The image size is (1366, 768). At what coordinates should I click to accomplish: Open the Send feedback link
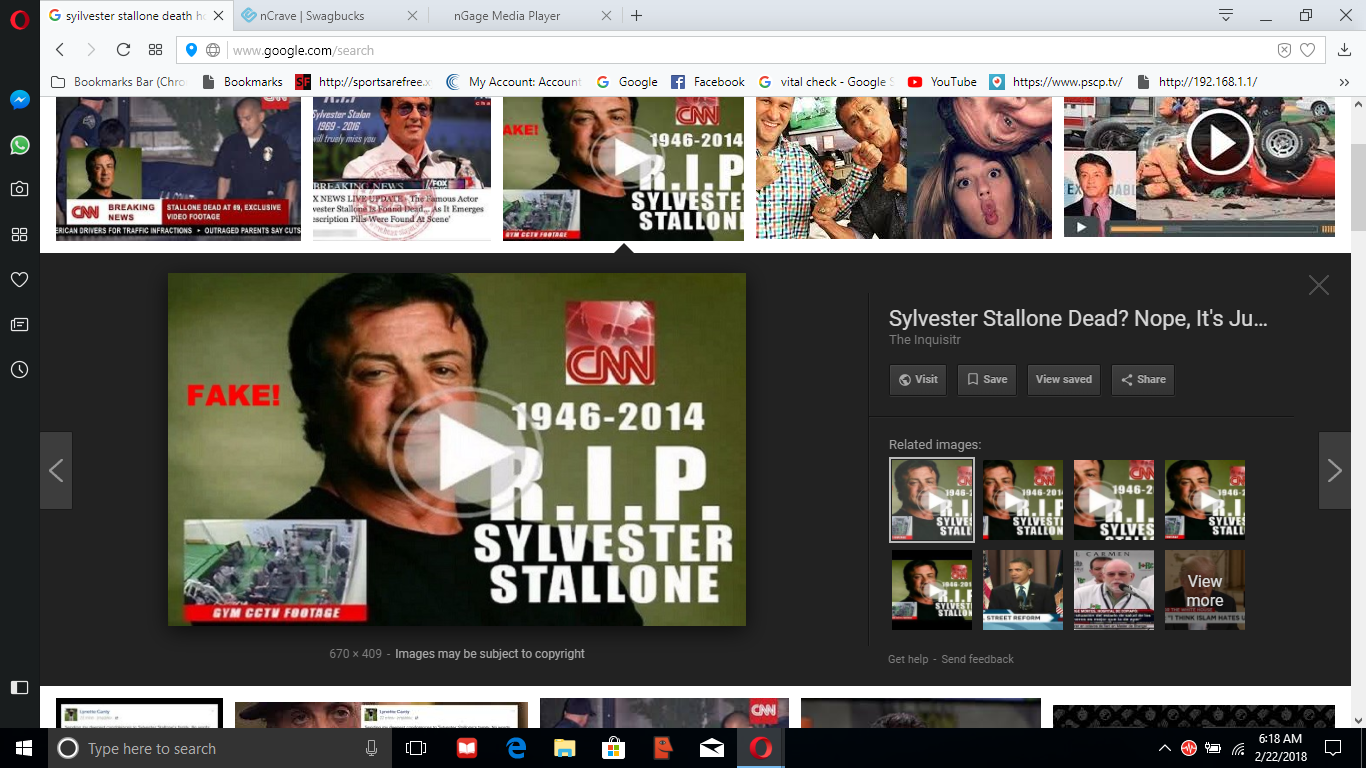977,659
